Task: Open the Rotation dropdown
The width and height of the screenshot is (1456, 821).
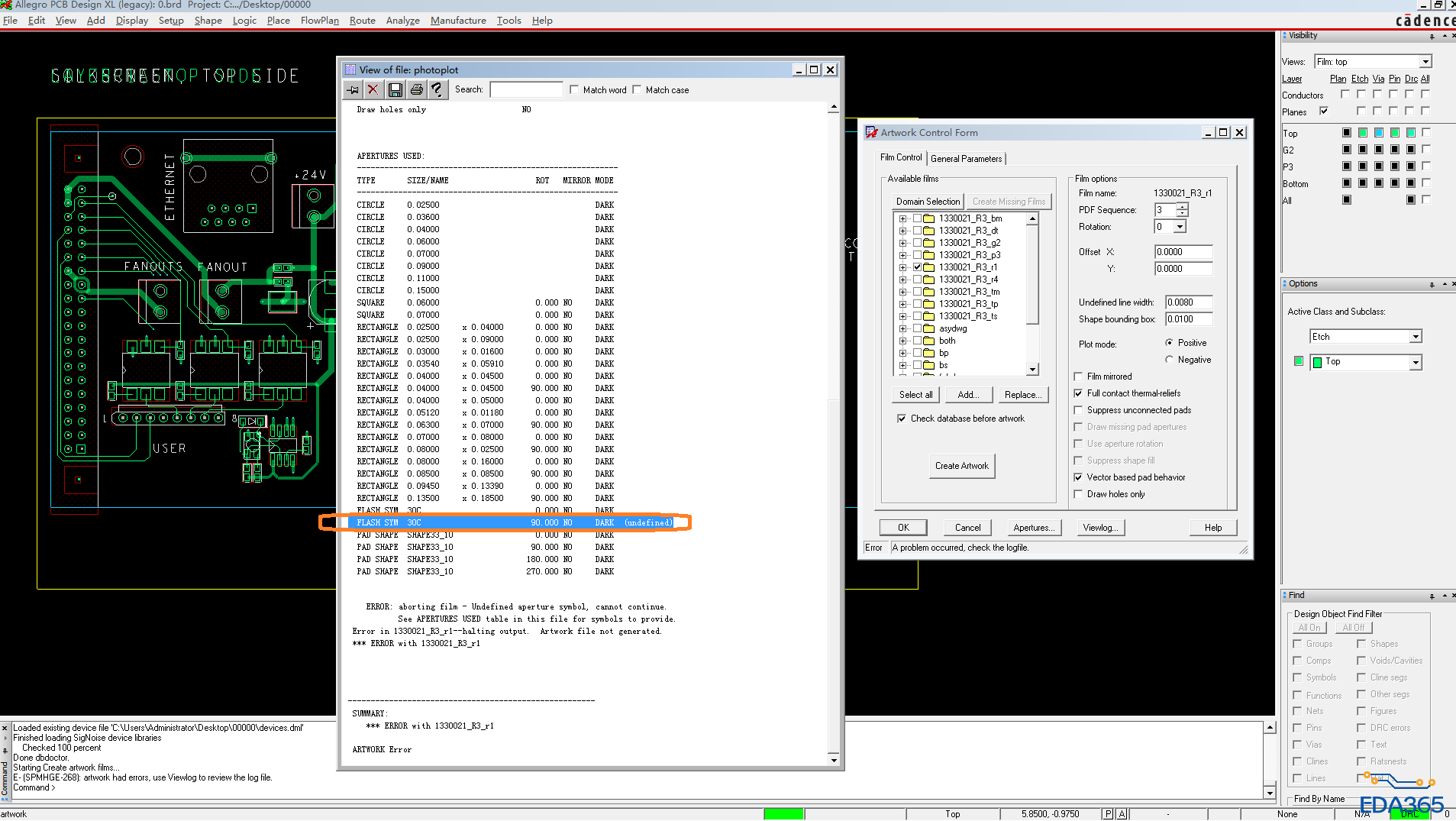Action: tap(1180, 227)
